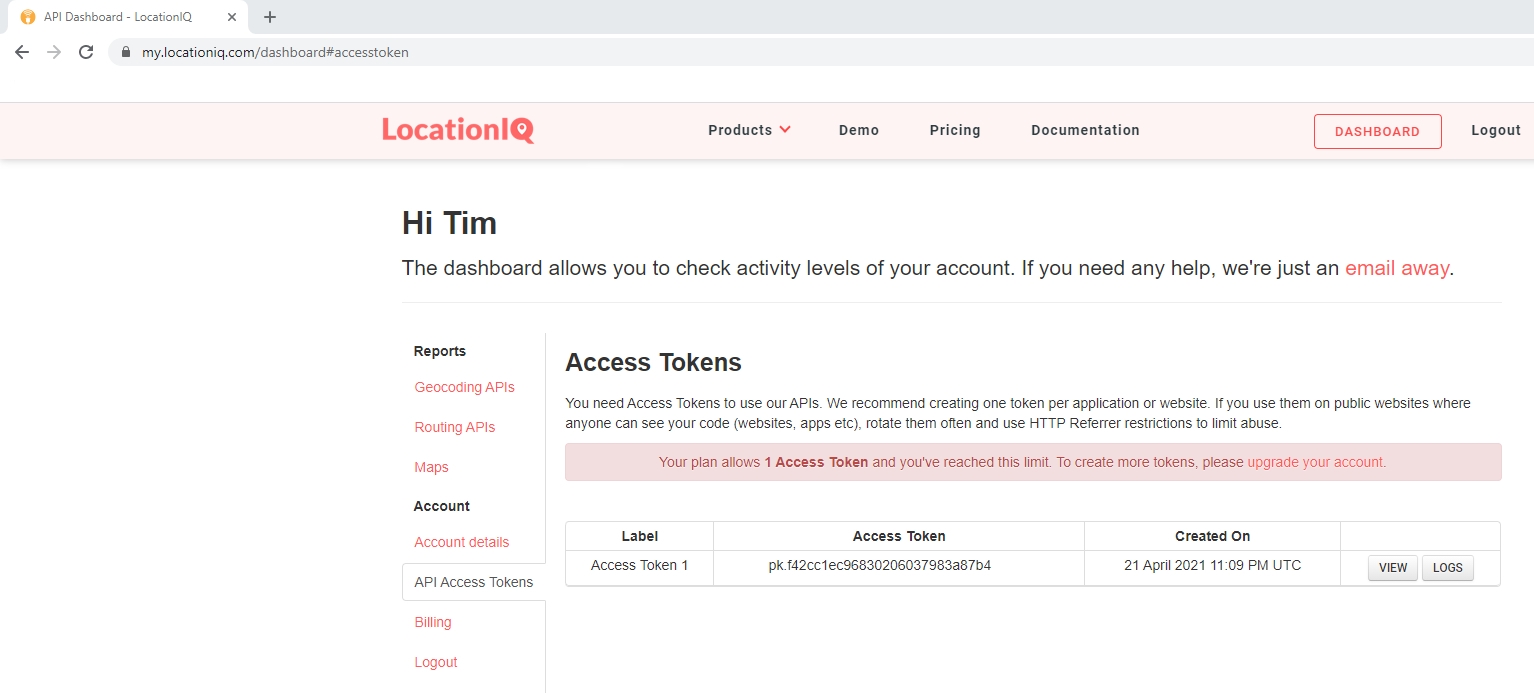
Task: Show logs via the LOGS button
Action: (1447, 567)
